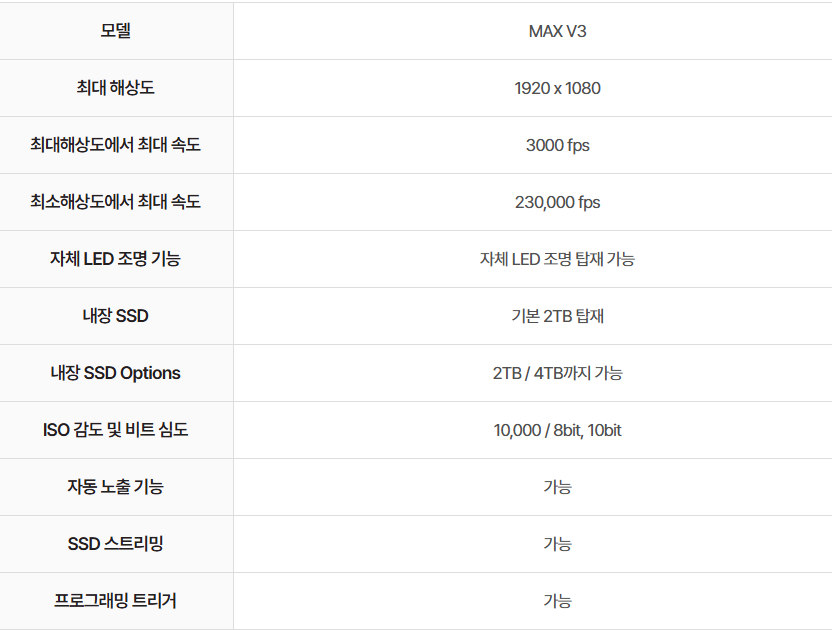
Task: Select the '2TB / 4TB까지 가능' value
Action: (x=557, y=373)
